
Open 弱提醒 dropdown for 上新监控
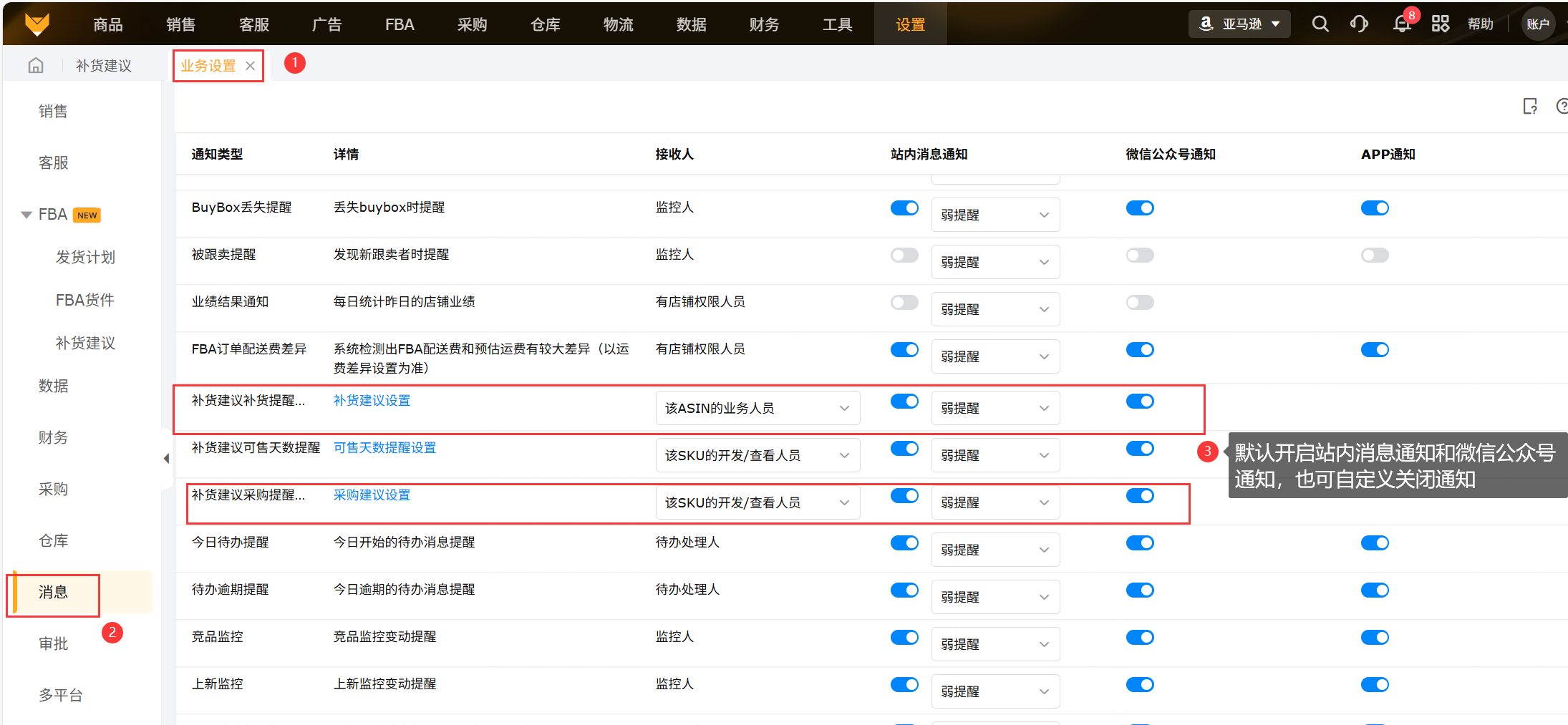995,691
